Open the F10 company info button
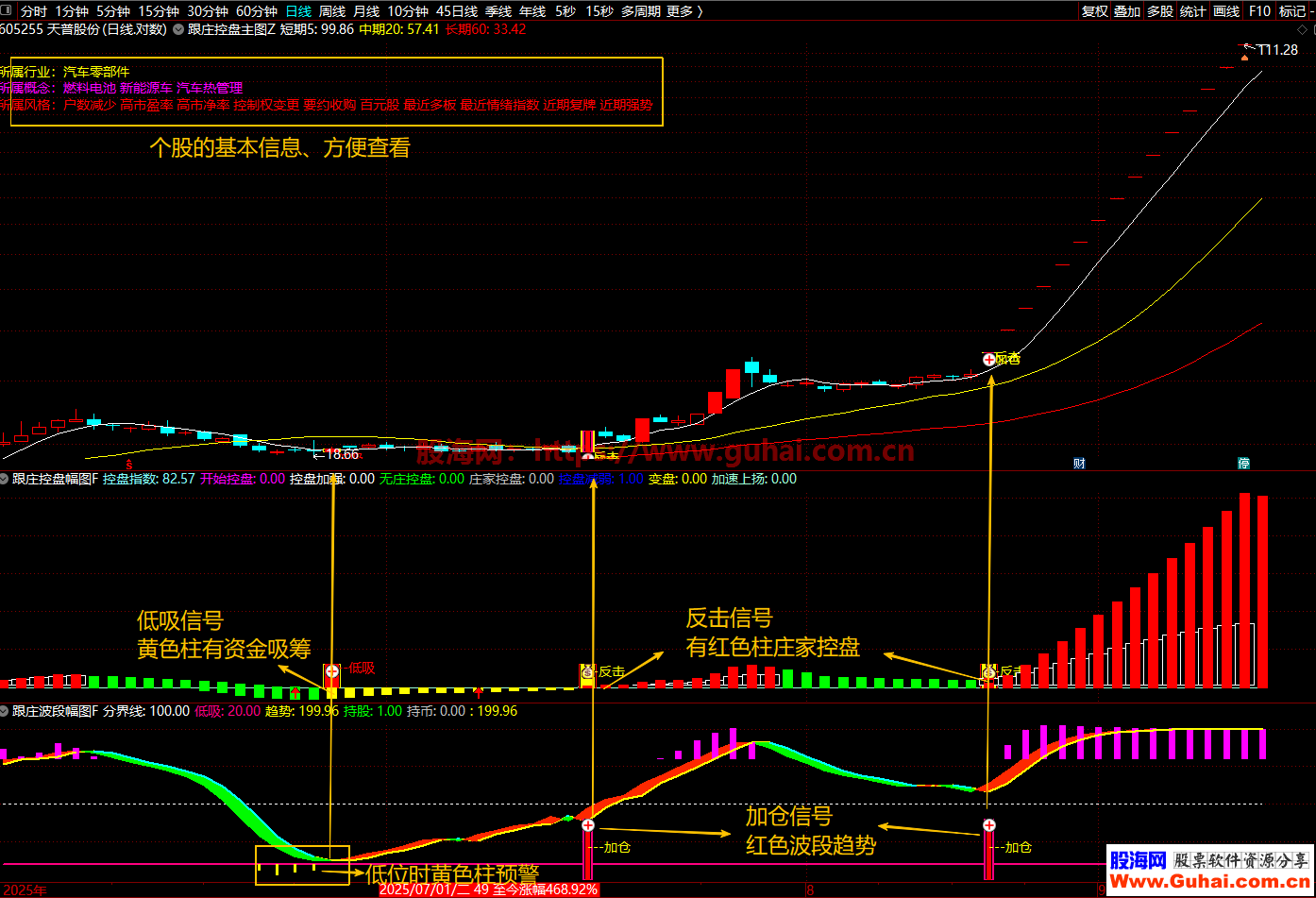Screen dimensions: 1316x898 coord(1259,11)
